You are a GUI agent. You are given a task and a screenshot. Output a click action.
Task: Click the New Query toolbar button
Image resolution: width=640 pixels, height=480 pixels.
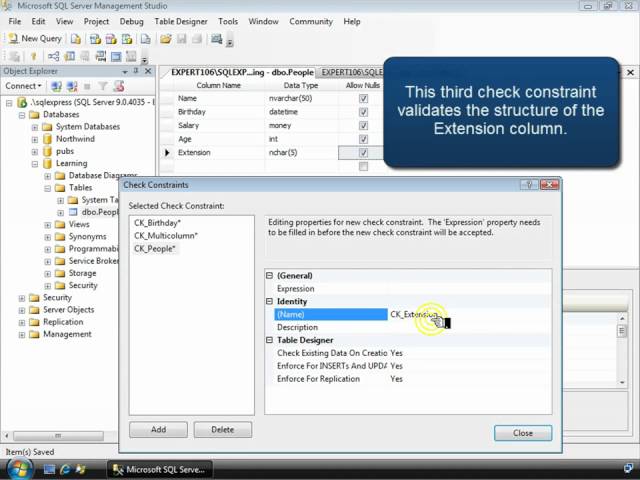(35, 39)
